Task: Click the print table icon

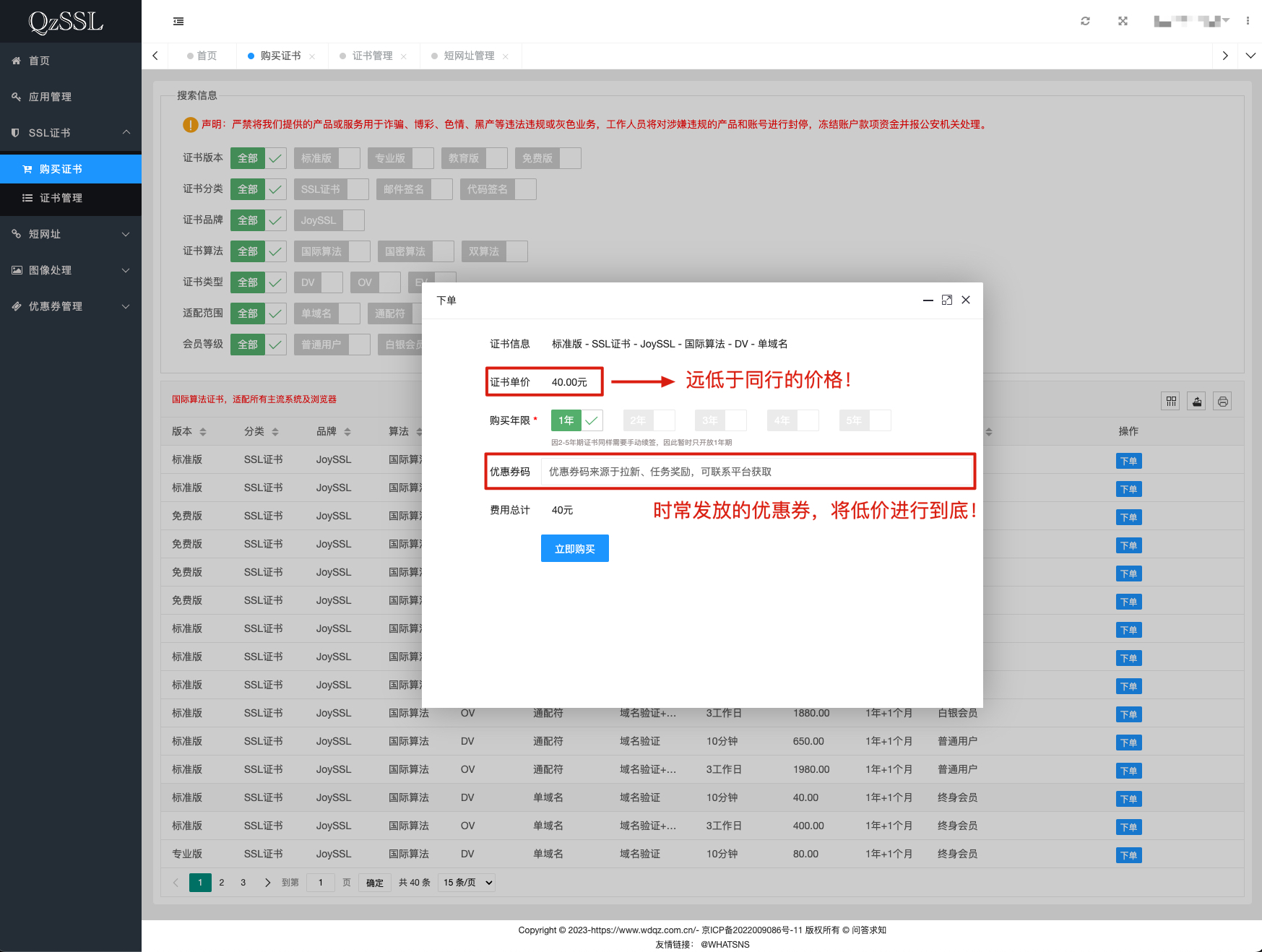Action: pyautogui.click(x=1222, y=402)
